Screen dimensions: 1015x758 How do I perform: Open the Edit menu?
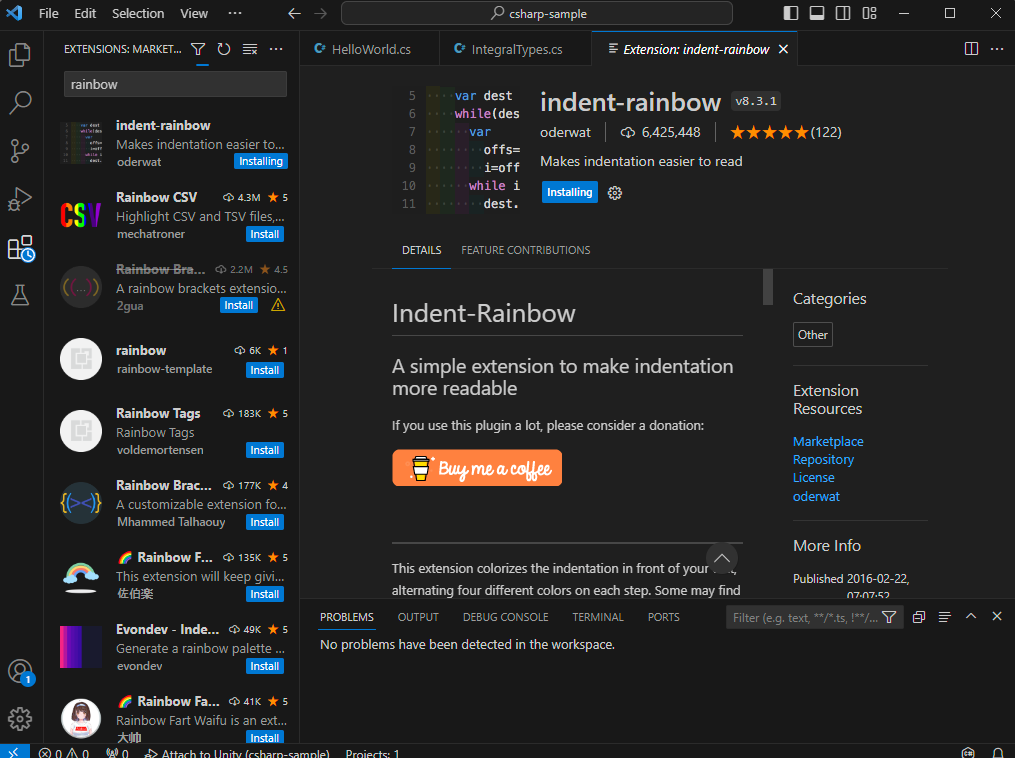85,14
